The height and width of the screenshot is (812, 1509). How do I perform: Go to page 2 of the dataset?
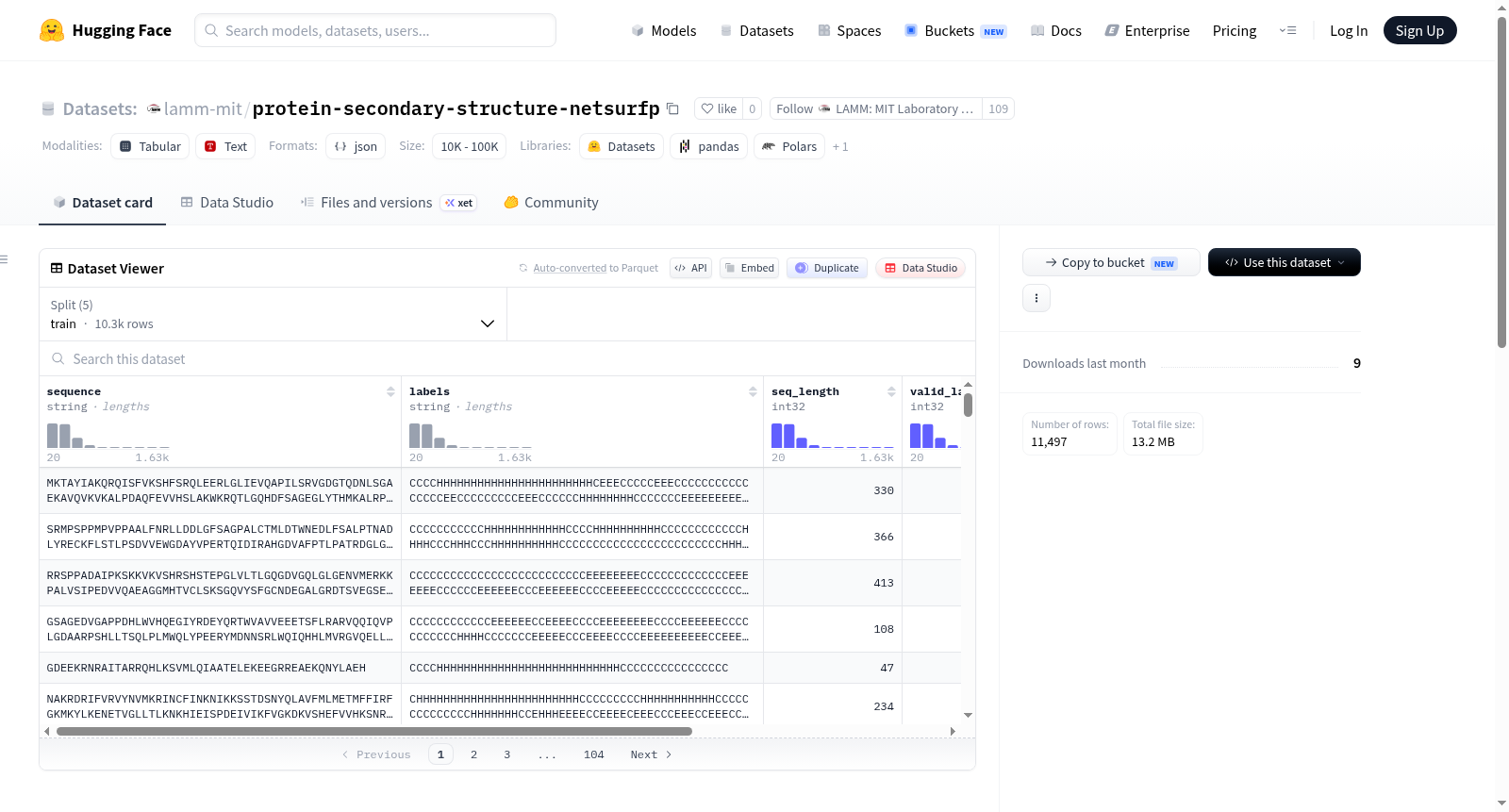click(473, 754)
